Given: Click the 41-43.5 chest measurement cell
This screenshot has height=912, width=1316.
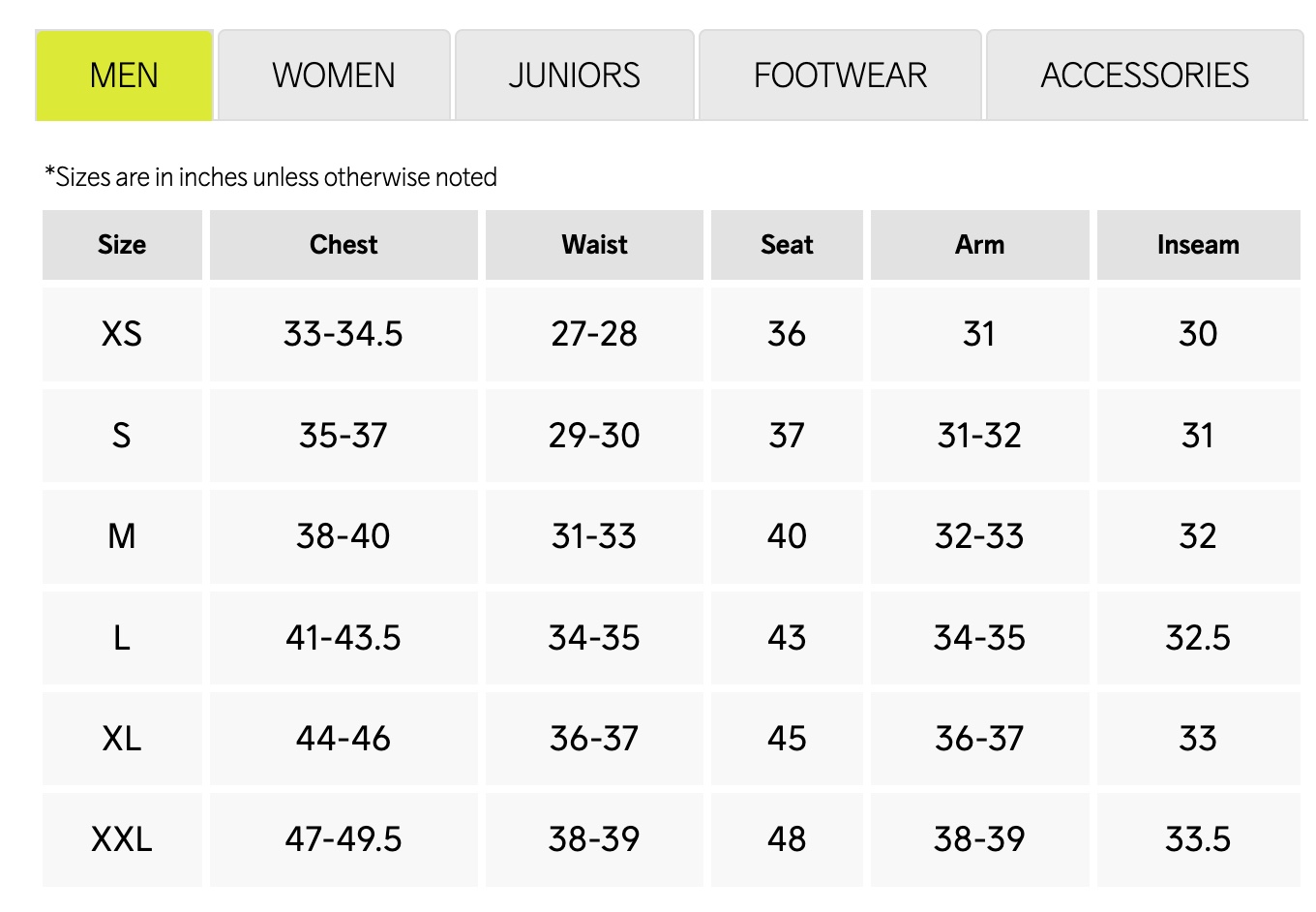Looking at the screenshot, I should (344, 638).
